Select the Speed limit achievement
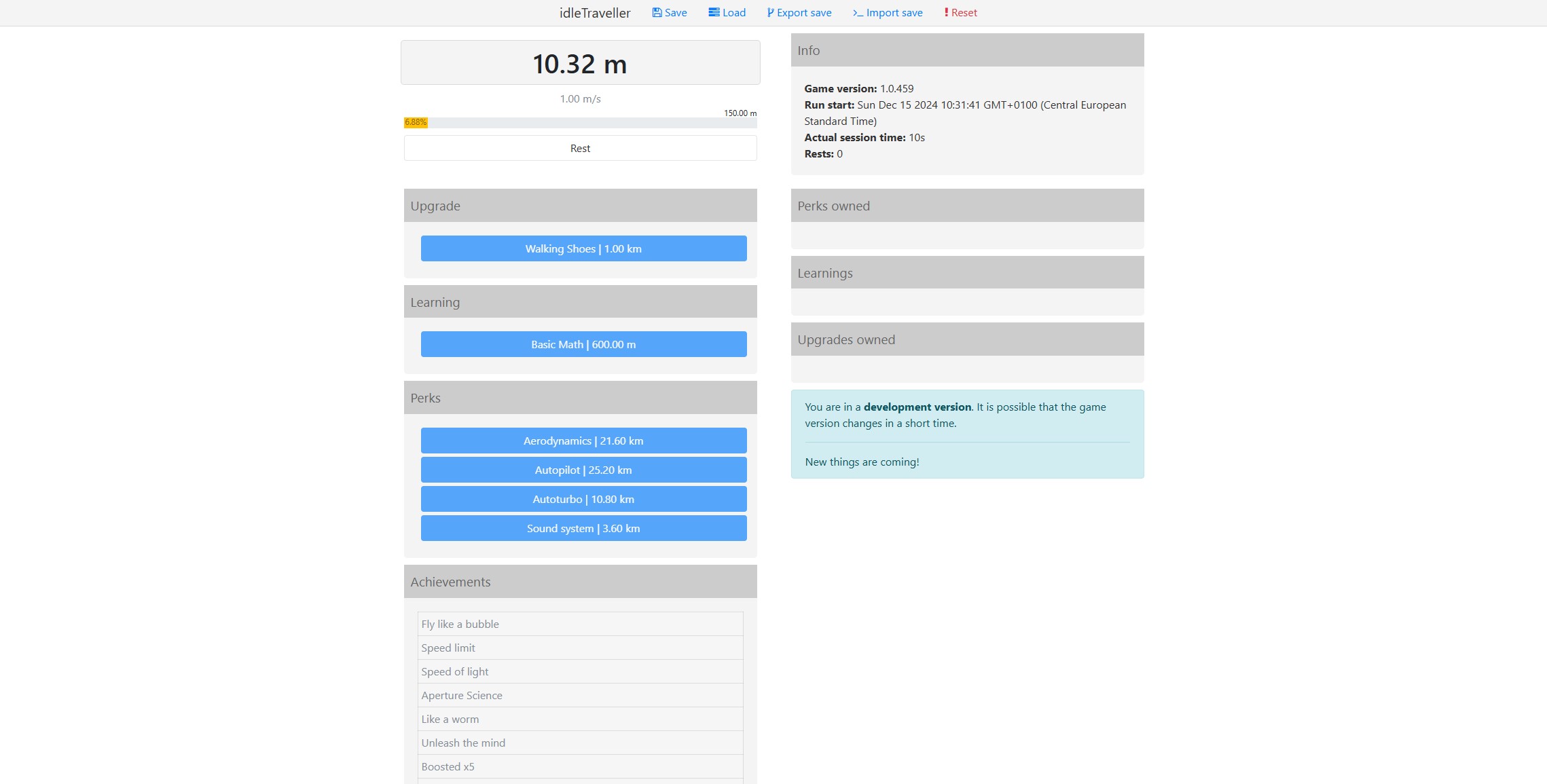This screenshot has height=784, width=1547. 581,648
